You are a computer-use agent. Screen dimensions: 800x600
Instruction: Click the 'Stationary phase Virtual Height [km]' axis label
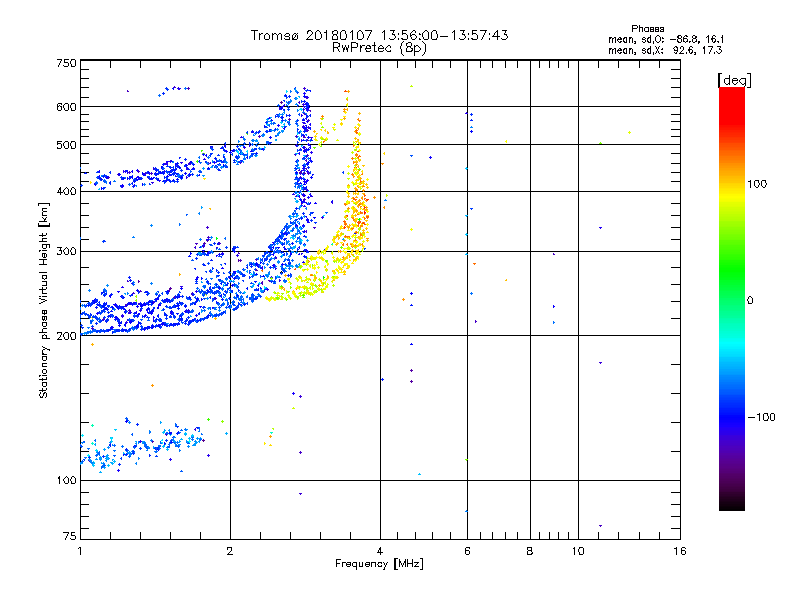click(44, 301)
